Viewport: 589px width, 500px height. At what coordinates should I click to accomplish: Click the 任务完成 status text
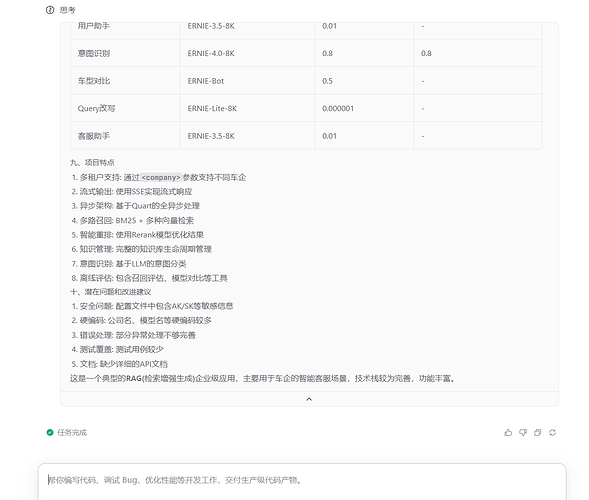point(72,433)
